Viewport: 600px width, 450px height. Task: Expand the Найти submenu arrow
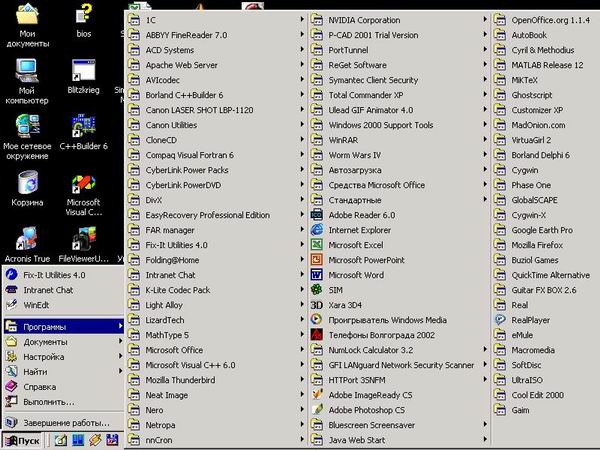[x=120, y=371]
